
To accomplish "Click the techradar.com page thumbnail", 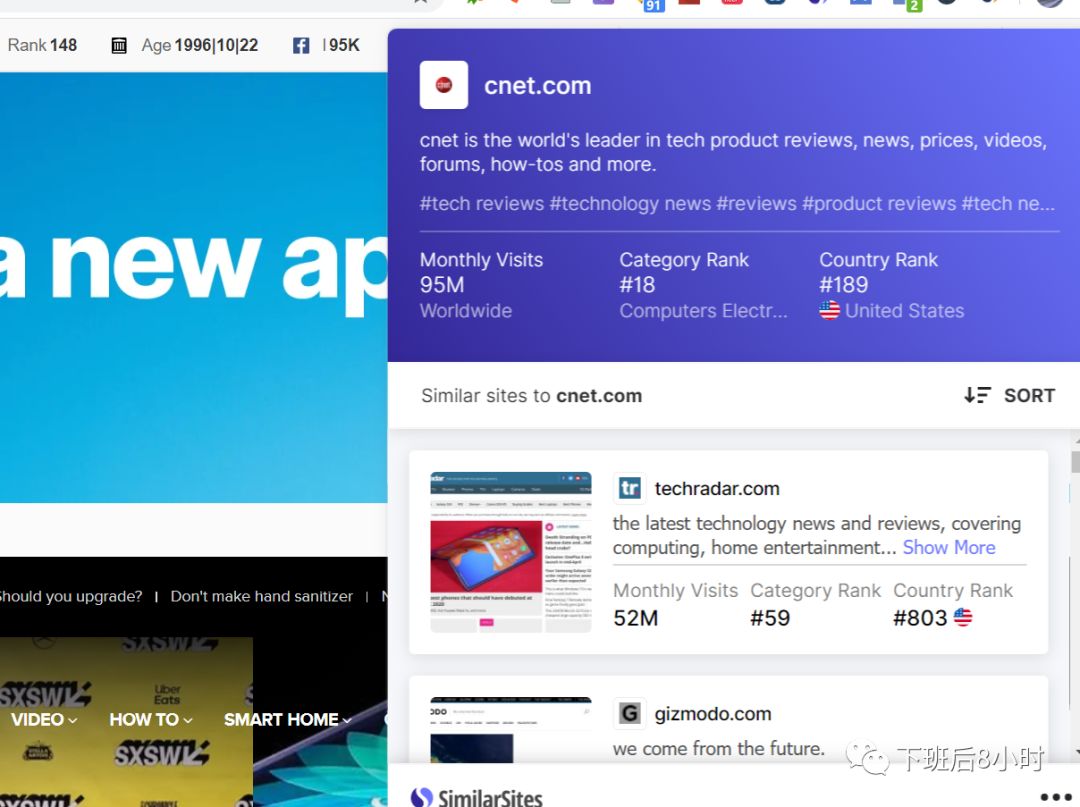I will [510, 552].
